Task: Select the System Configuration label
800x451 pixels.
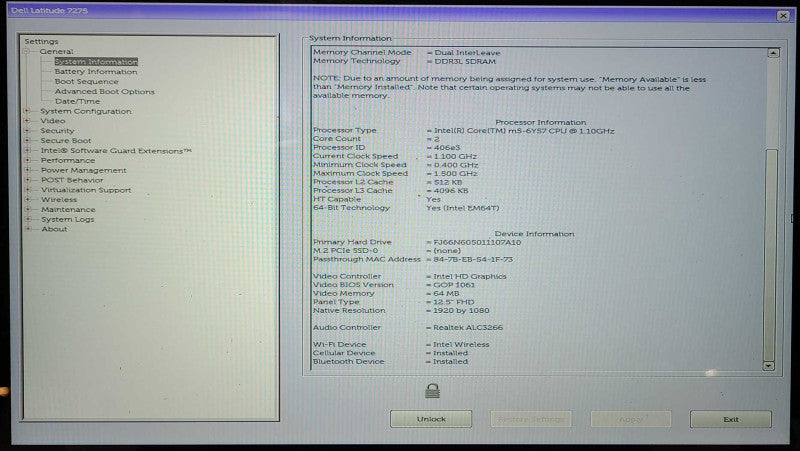Action: tap(86, 111)
